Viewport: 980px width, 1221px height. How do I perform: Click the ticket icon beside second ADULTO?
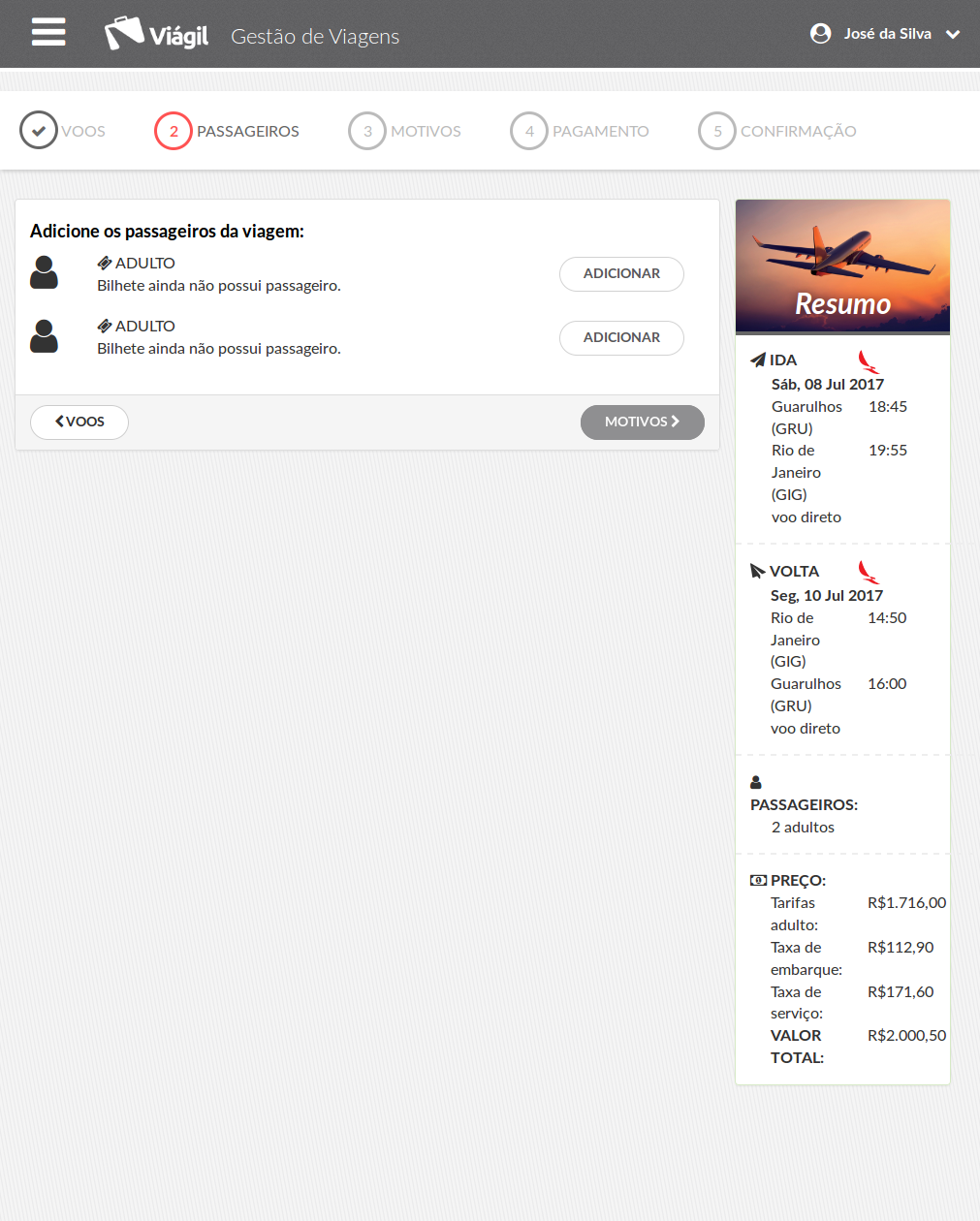[x=105, y=326]
